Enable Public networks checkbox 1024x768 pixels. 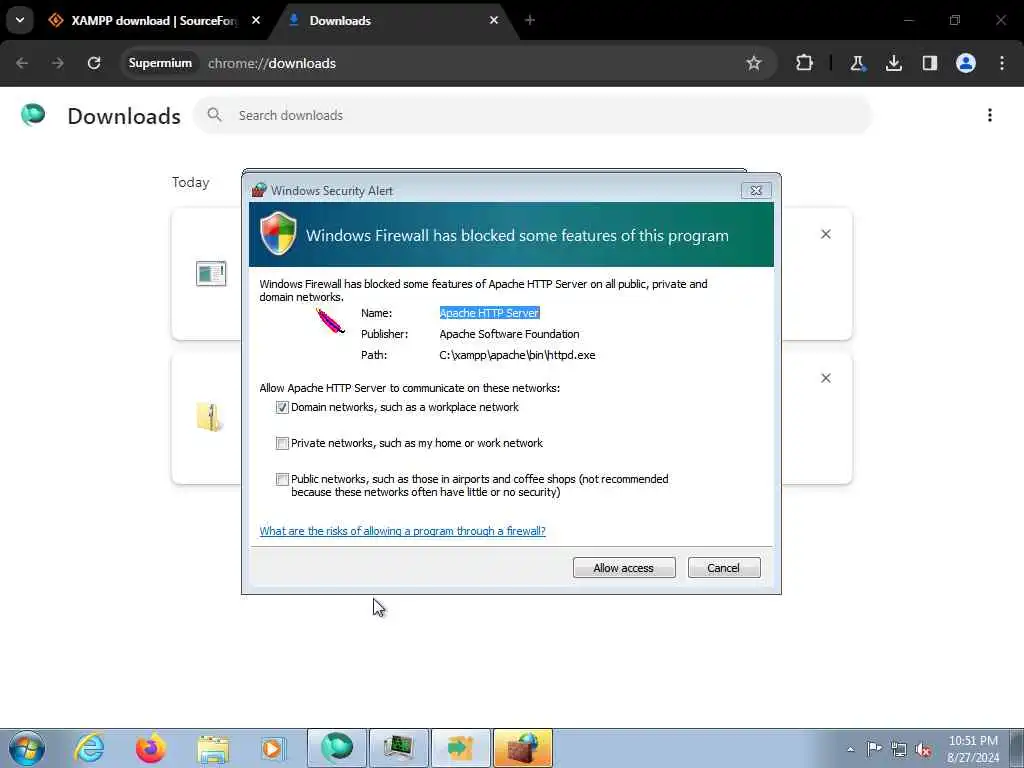click(282, 479)
